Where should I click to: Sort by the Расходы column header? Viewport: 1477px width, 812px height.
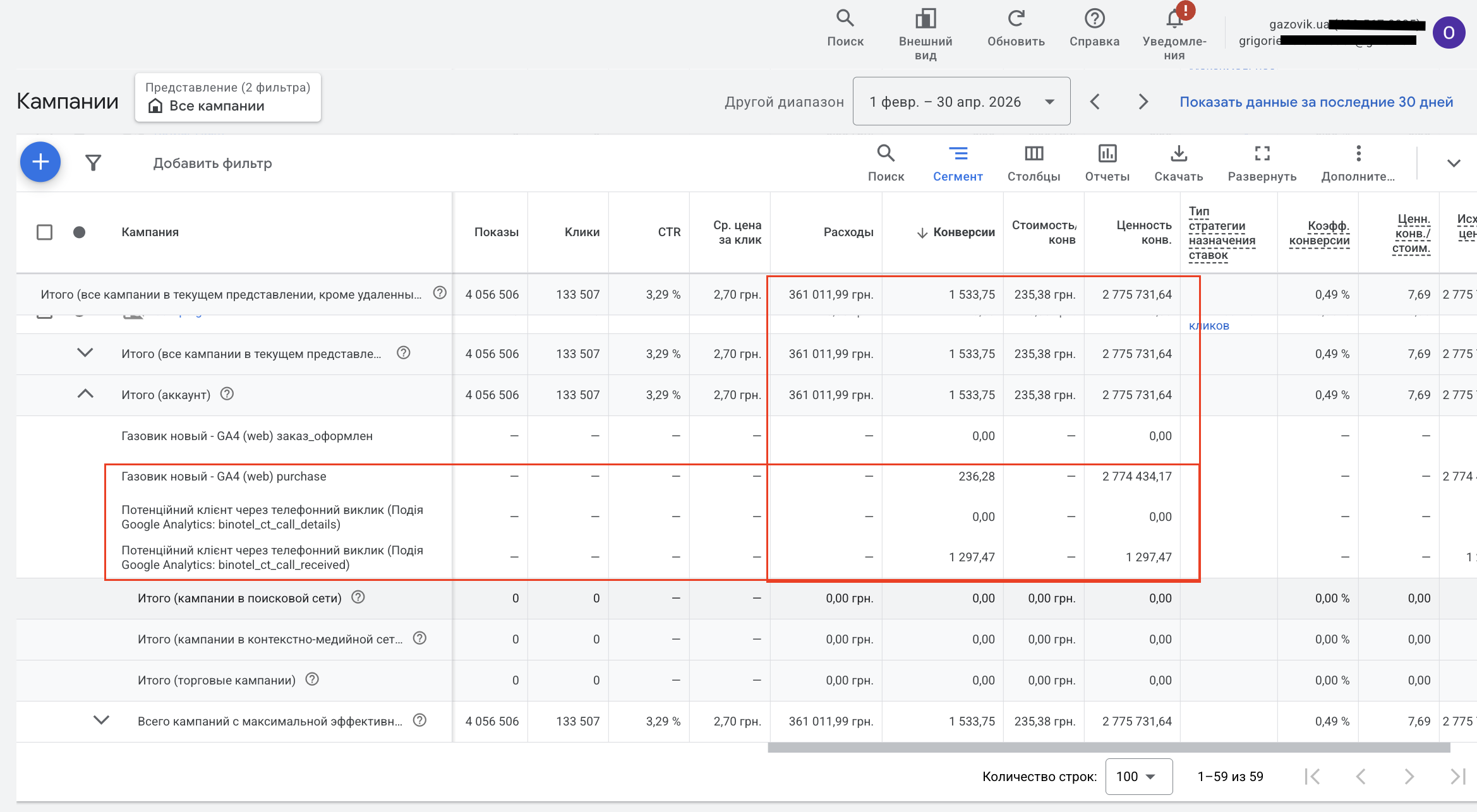point(848,232)
